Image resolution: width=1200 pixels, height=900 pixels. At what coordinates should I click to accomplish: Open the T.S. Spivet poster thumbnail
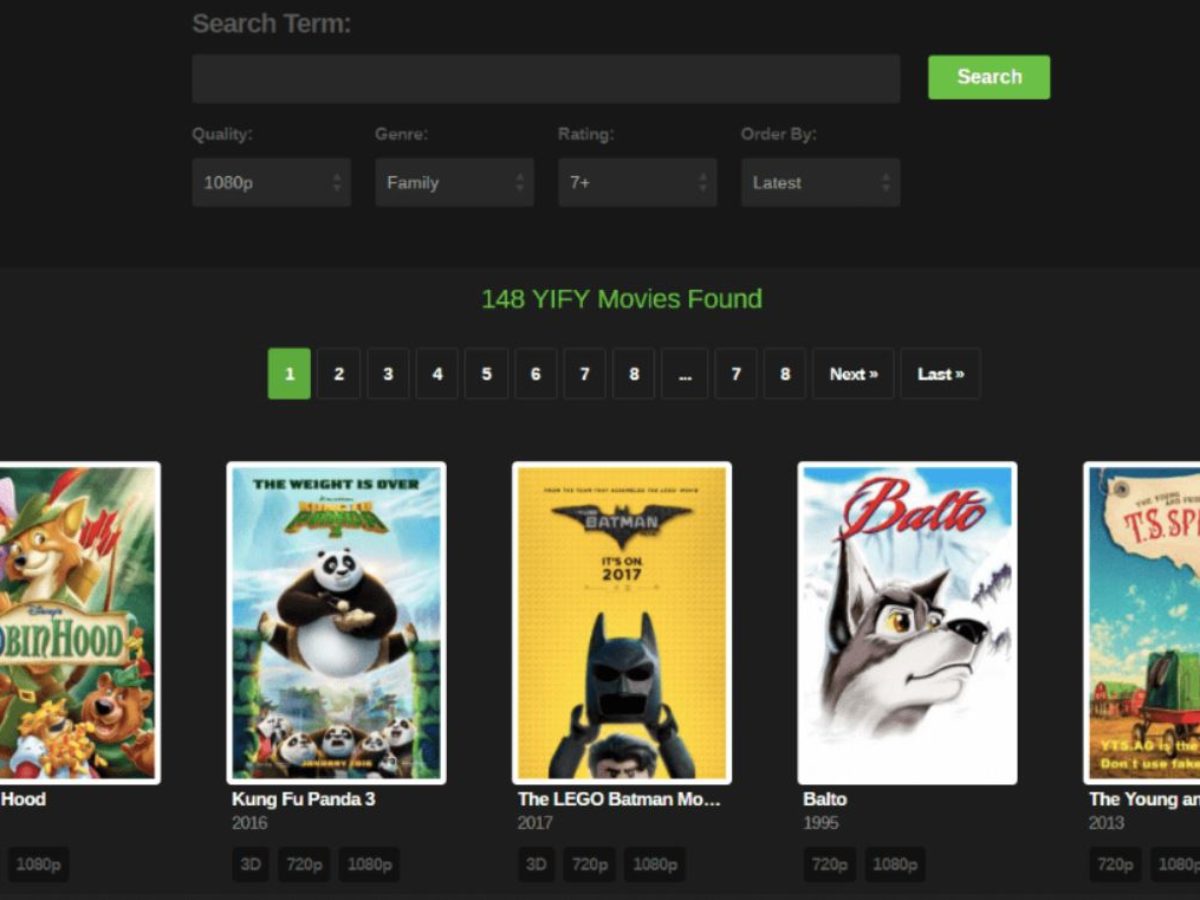1142,622
